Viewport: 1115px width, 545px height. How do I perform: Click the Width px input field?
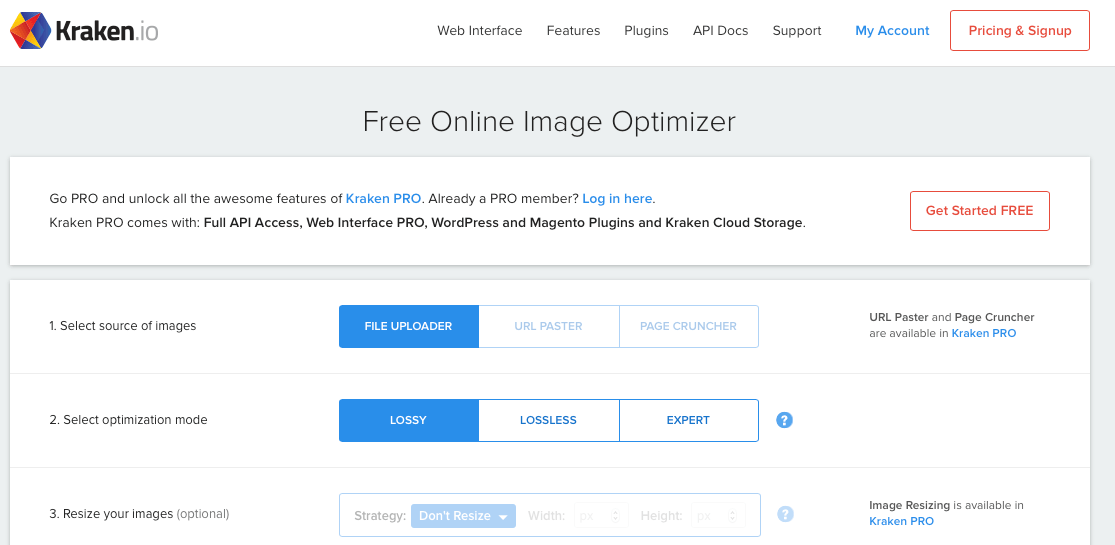(x=601, y=516)
